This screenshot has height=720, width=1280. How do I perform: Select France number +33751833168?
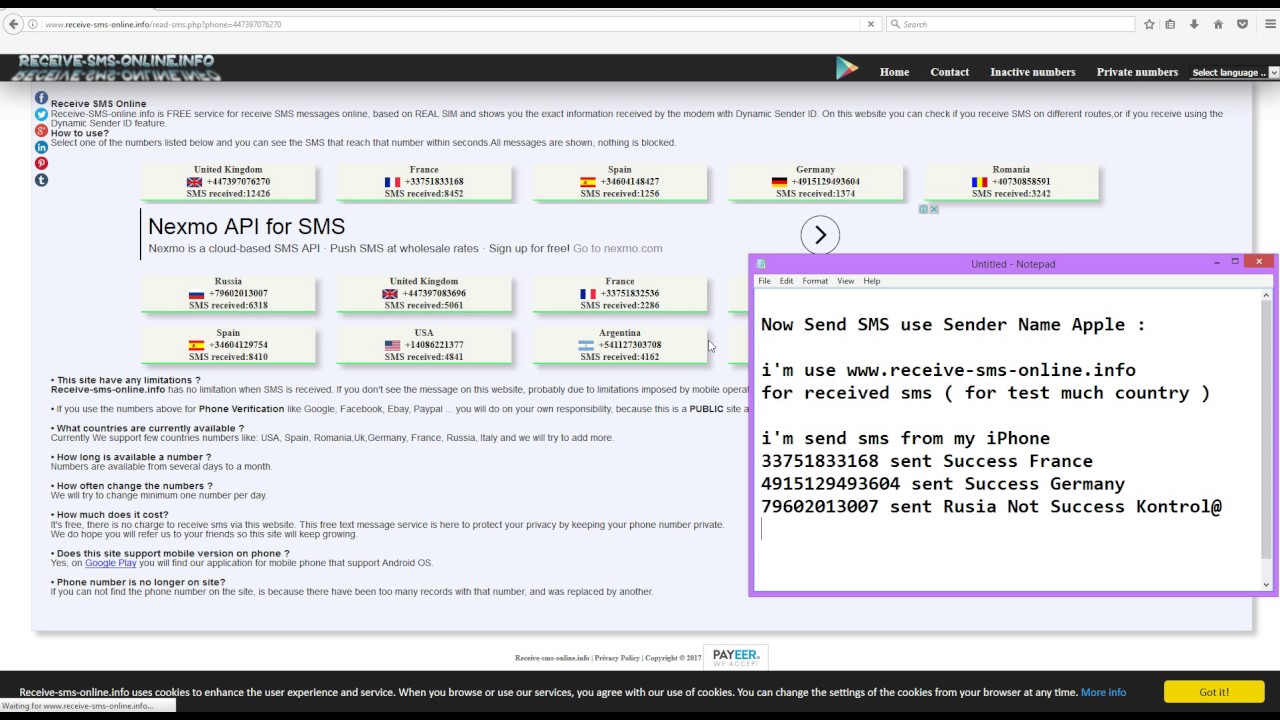click(424, 182)
